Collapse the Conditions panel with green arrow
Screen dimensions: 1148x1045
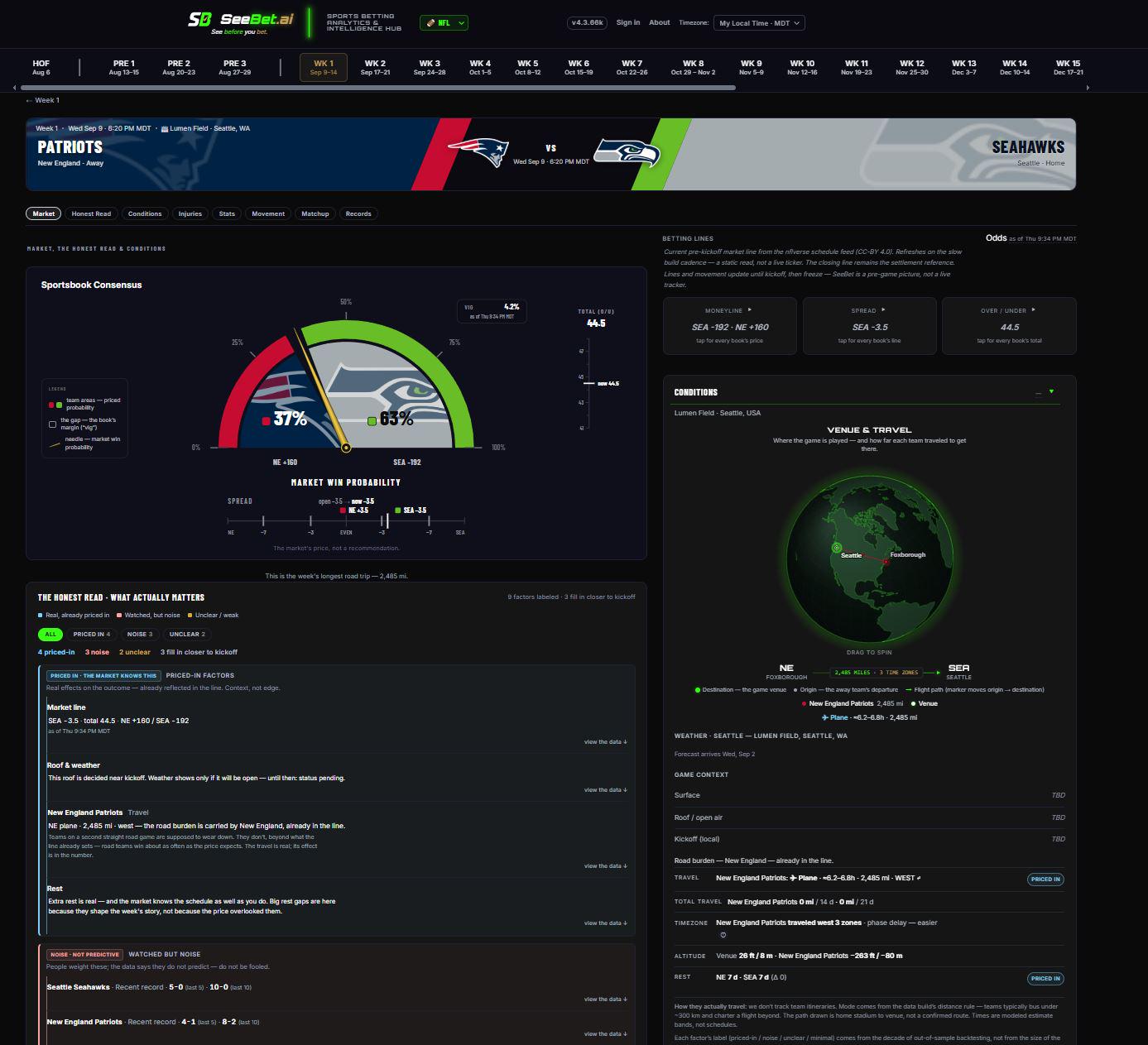tap(1051, 391)
